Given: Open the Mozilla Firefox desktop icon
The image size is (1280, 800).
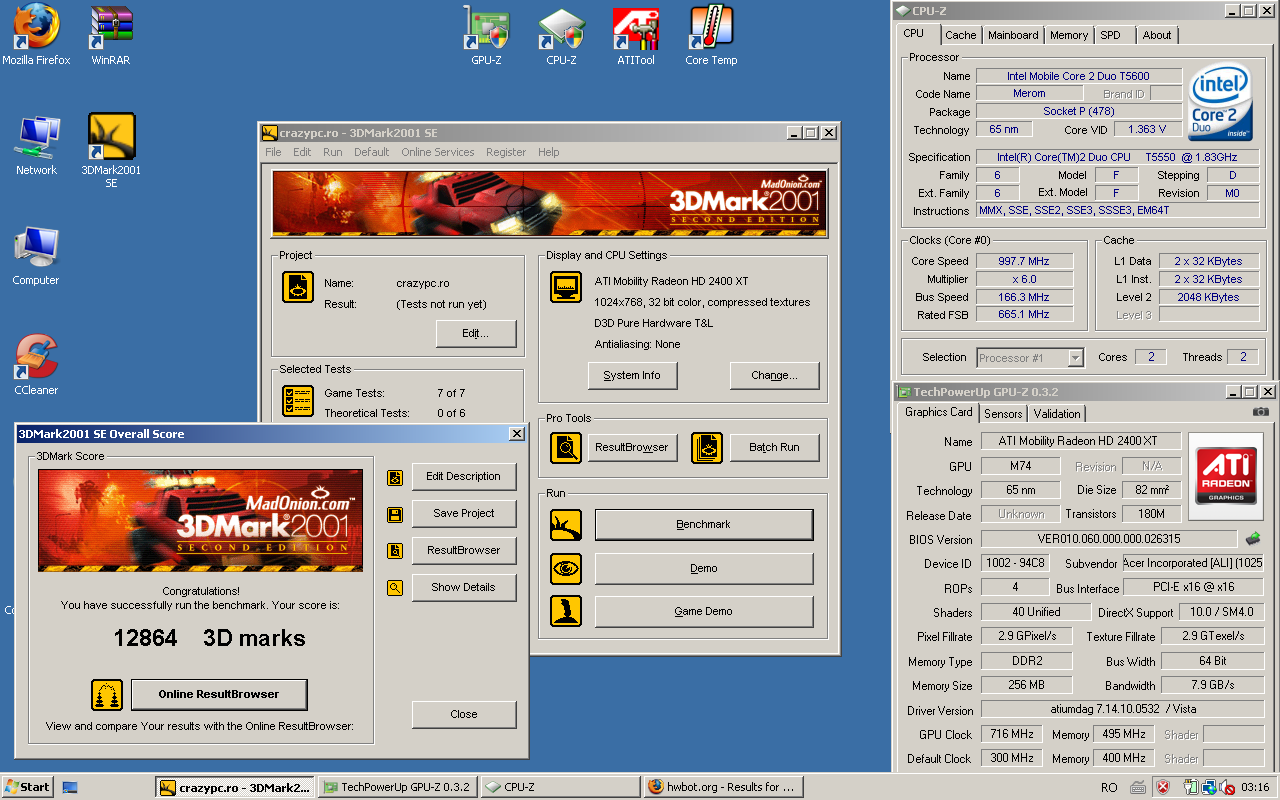Looking at the screenshot, I should [36, 35].
